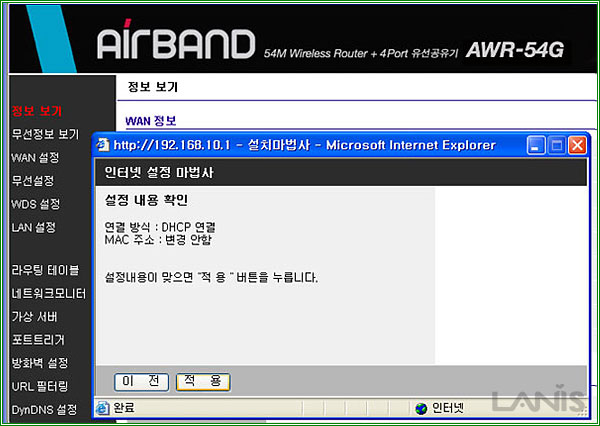The image size is (600, 426).
Task: Select WAN 설정 in the sidebar
Action: [35, 157]
